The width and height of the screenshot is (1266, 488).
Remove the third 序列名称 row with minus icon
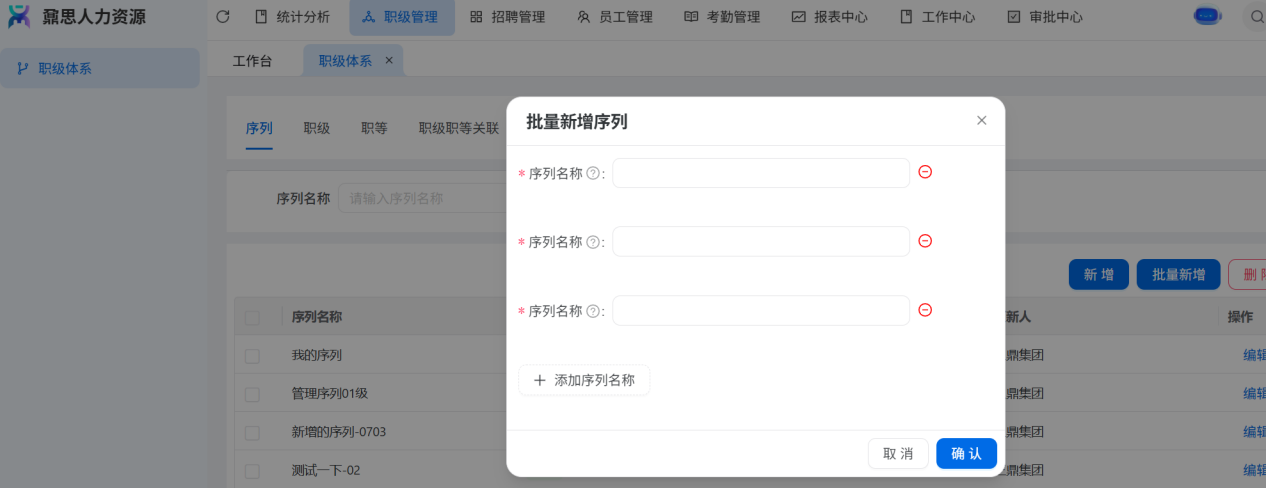925,310
